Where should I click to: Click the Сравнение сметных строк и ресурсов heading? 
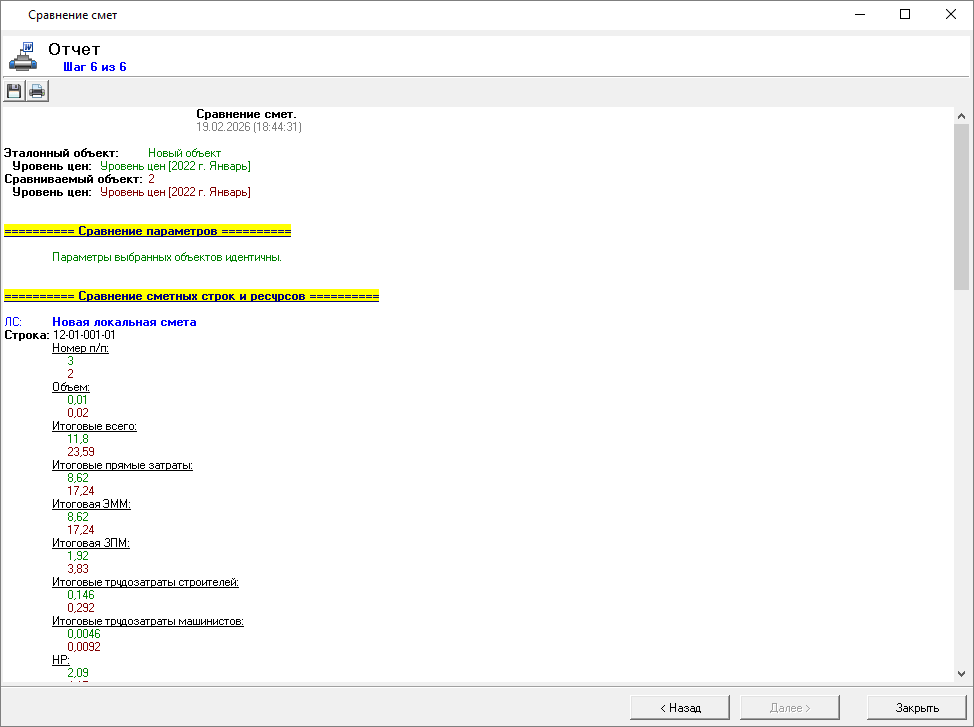pyautogui.click(x=191, y=297)
